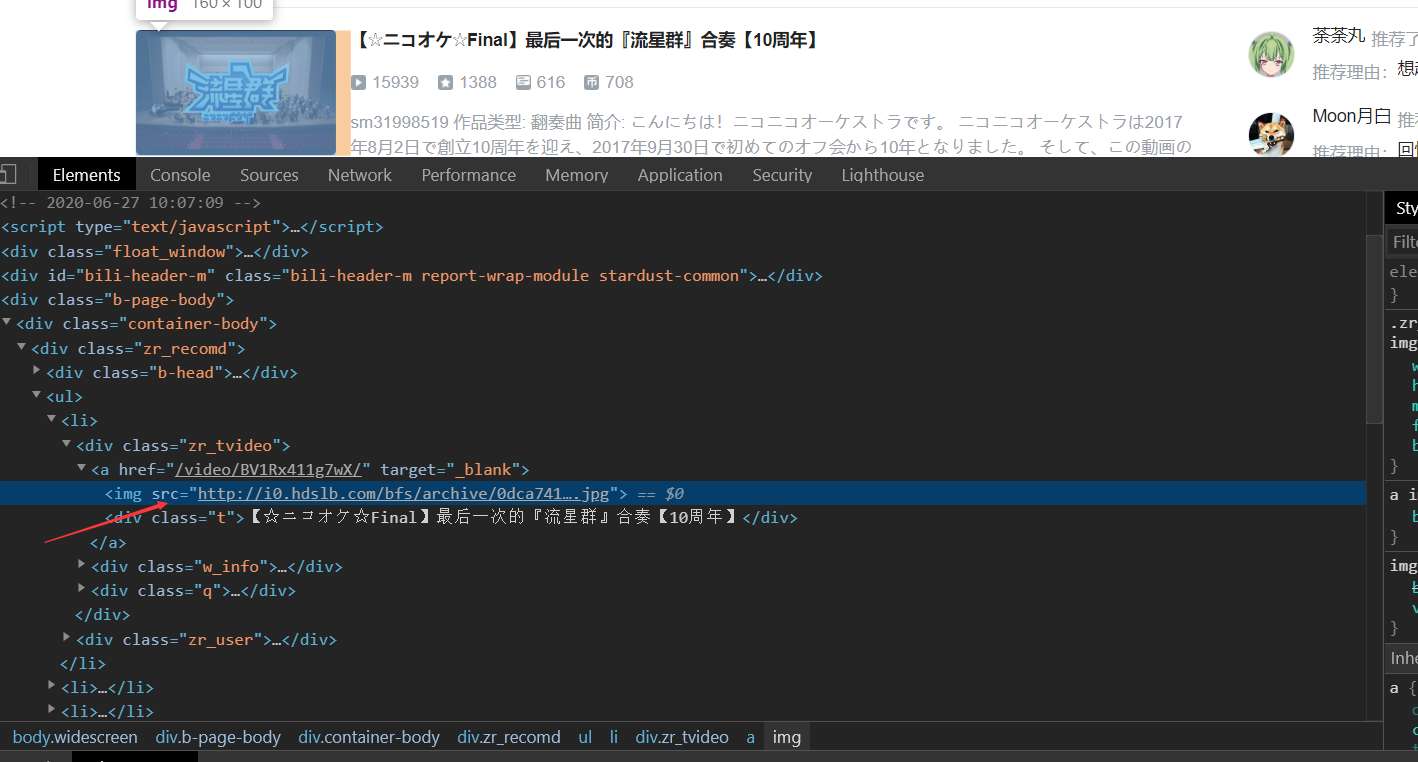Select the 2020-06-27 10:07:09 comment line
Viewport: 1418px width, 762px height.
click(x=130, y=202)
